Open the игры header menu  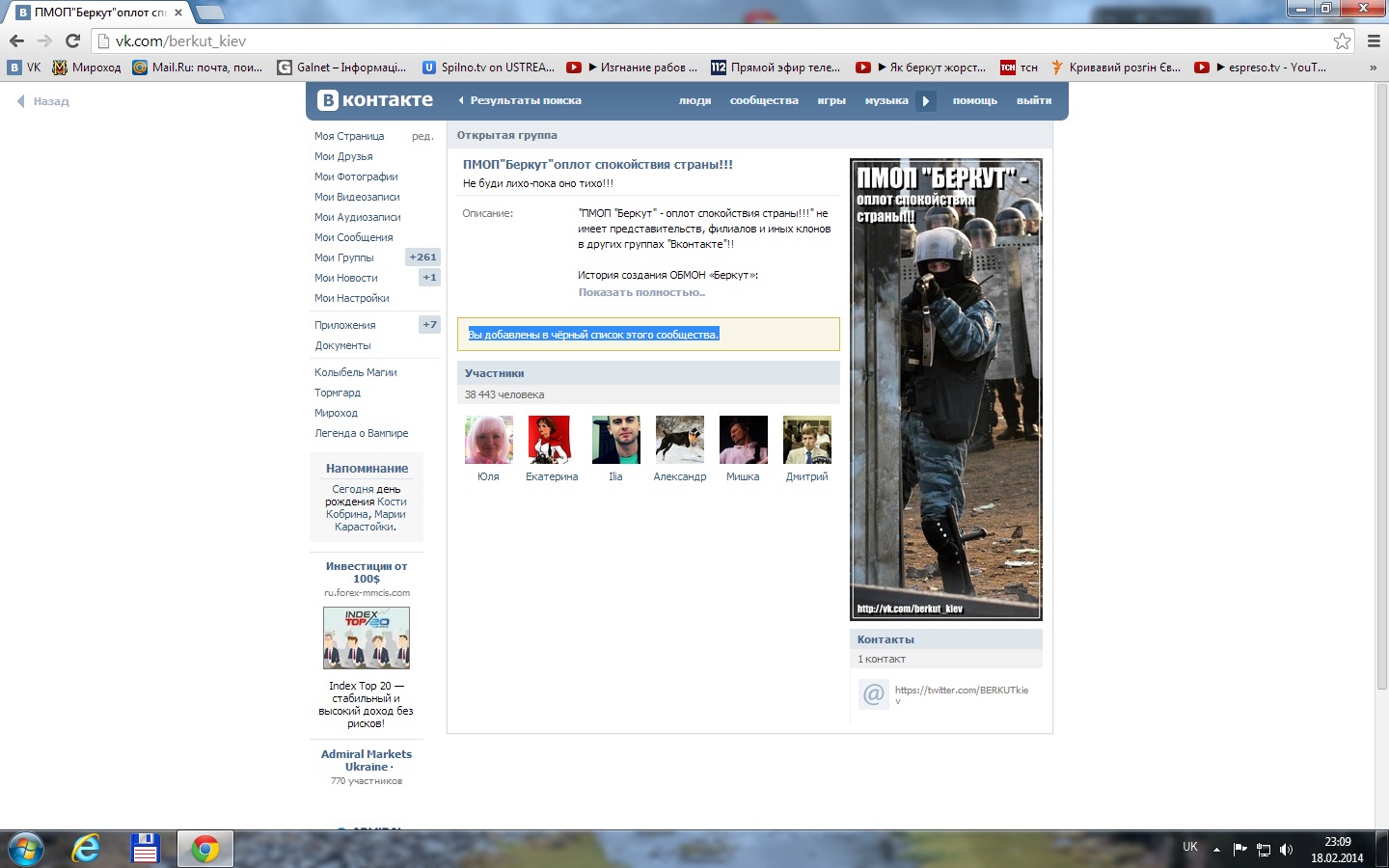831,100
